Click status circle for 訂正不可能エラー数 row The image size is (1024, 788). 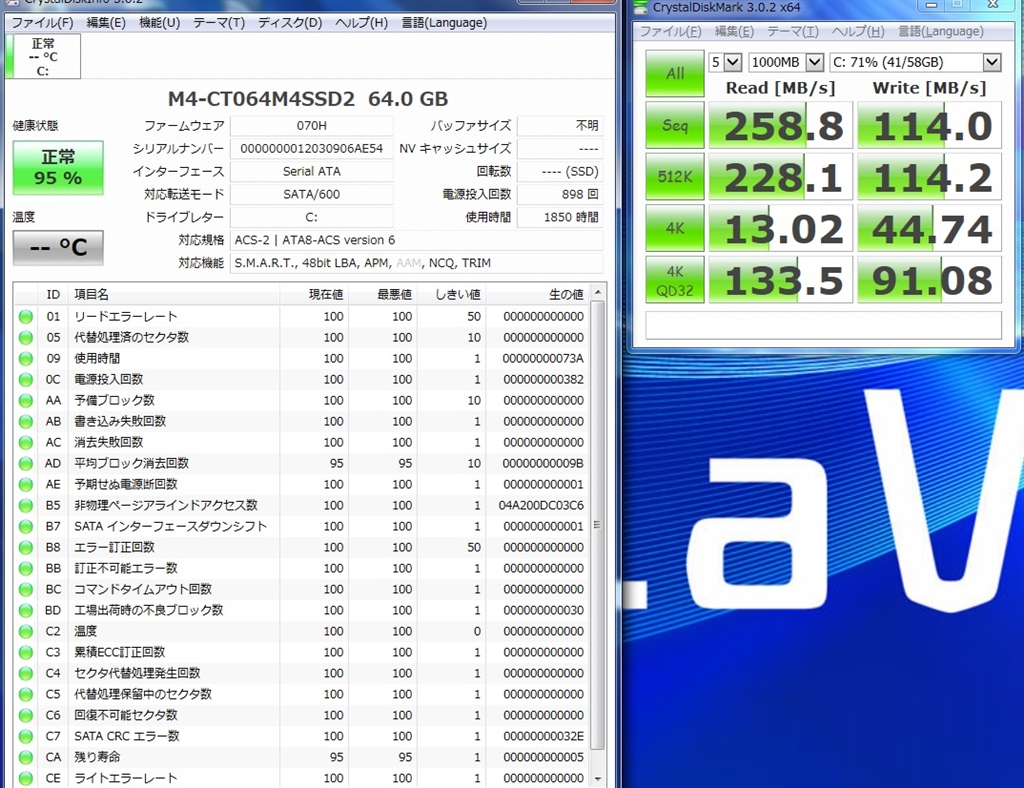pos(25,568)
